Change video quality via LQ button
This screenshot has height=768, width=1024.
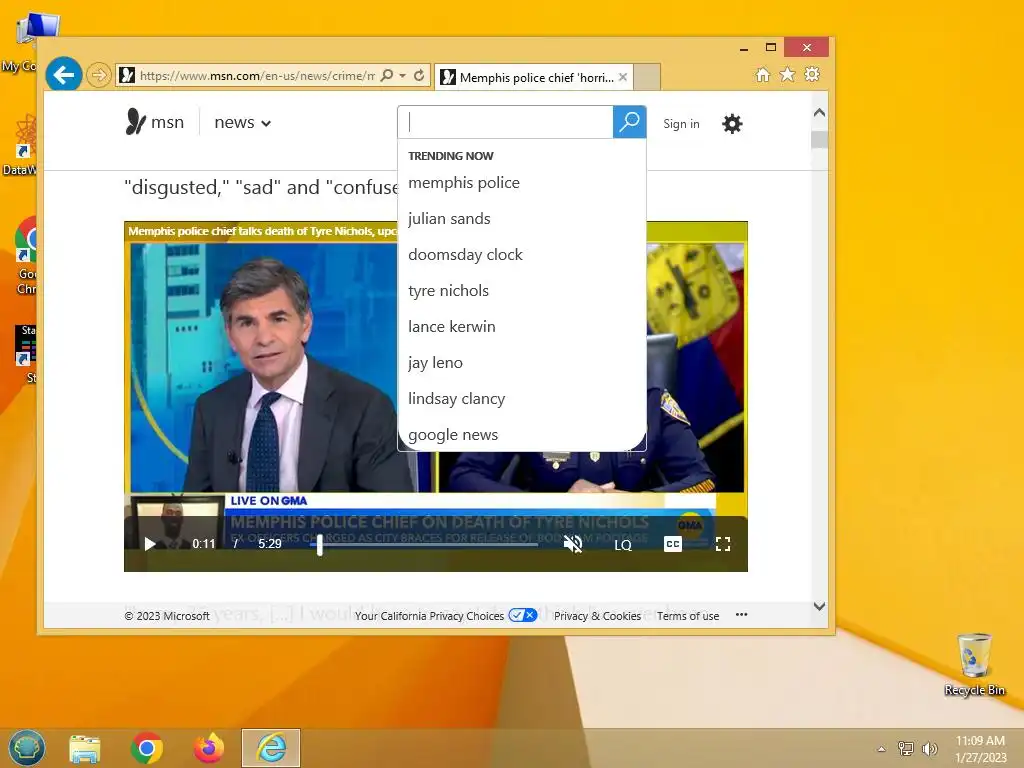coord(623,545)
